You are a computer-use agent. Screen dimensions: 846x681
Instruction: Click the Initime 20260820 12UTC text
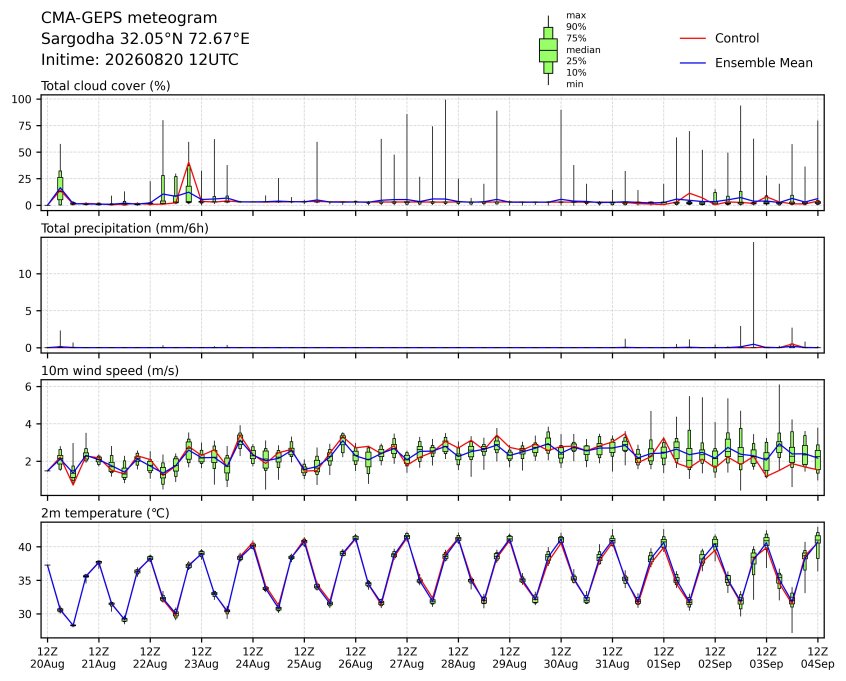pyautogui.click(x=140, y=59)
